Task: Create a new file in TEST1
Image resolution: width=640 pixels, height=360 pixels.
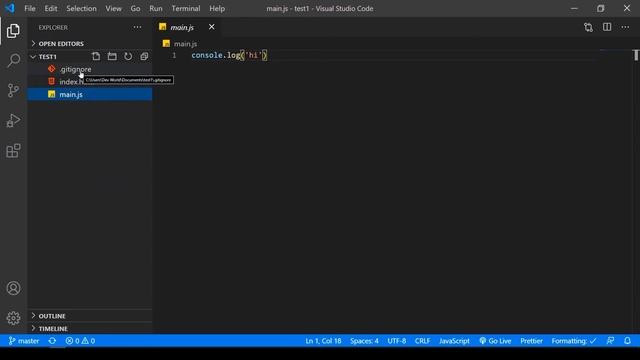Action: tap(96, 56)
